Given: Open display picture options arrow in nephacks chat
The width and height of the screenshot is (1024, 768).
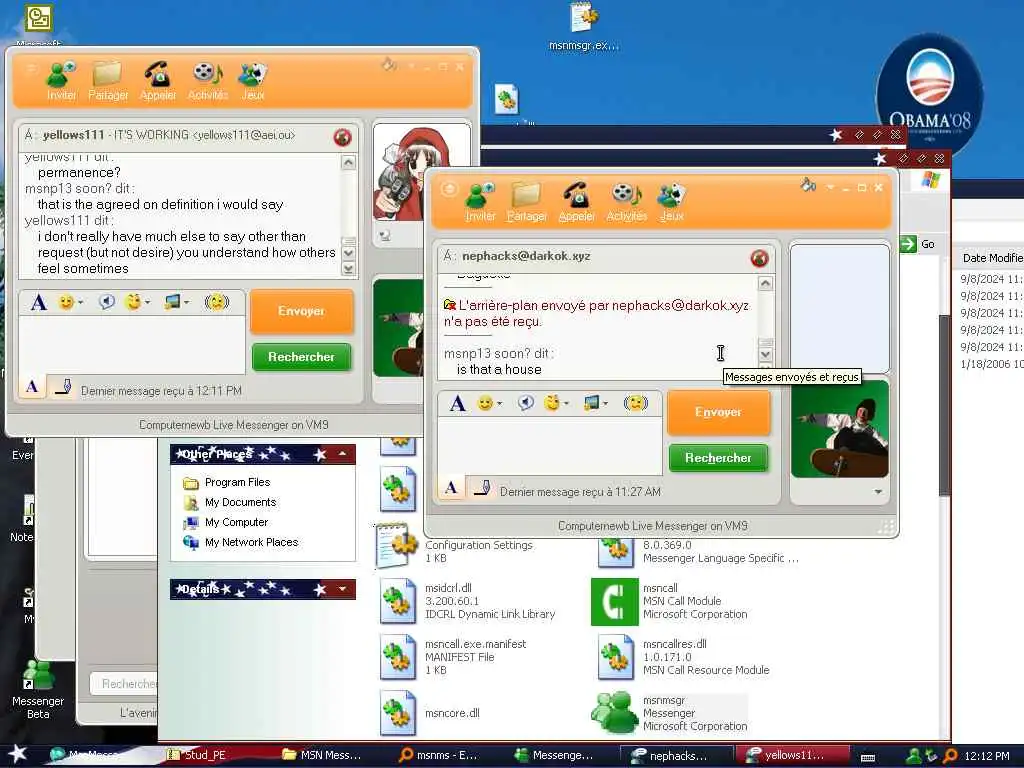Looking at the screenshot, I should [x=878, y=492].
